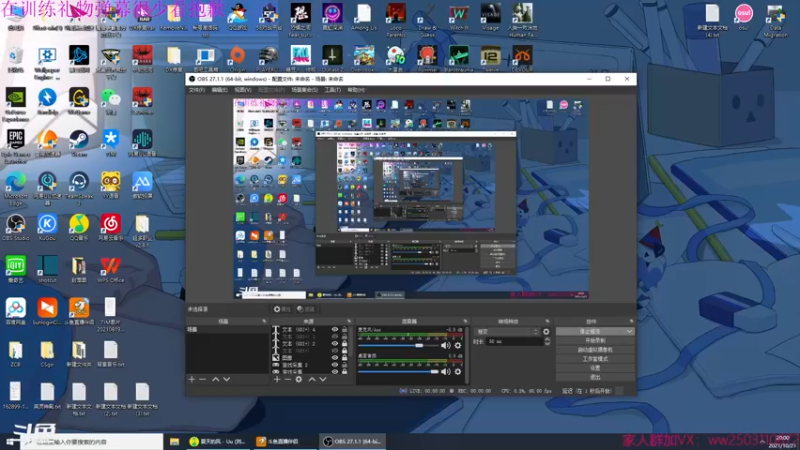Image resolution: width=800 pixels, height=450 pixels.
Task: Open Scenes dock pop-out icon
Action: pyautogui.click(x=264, y=321)
